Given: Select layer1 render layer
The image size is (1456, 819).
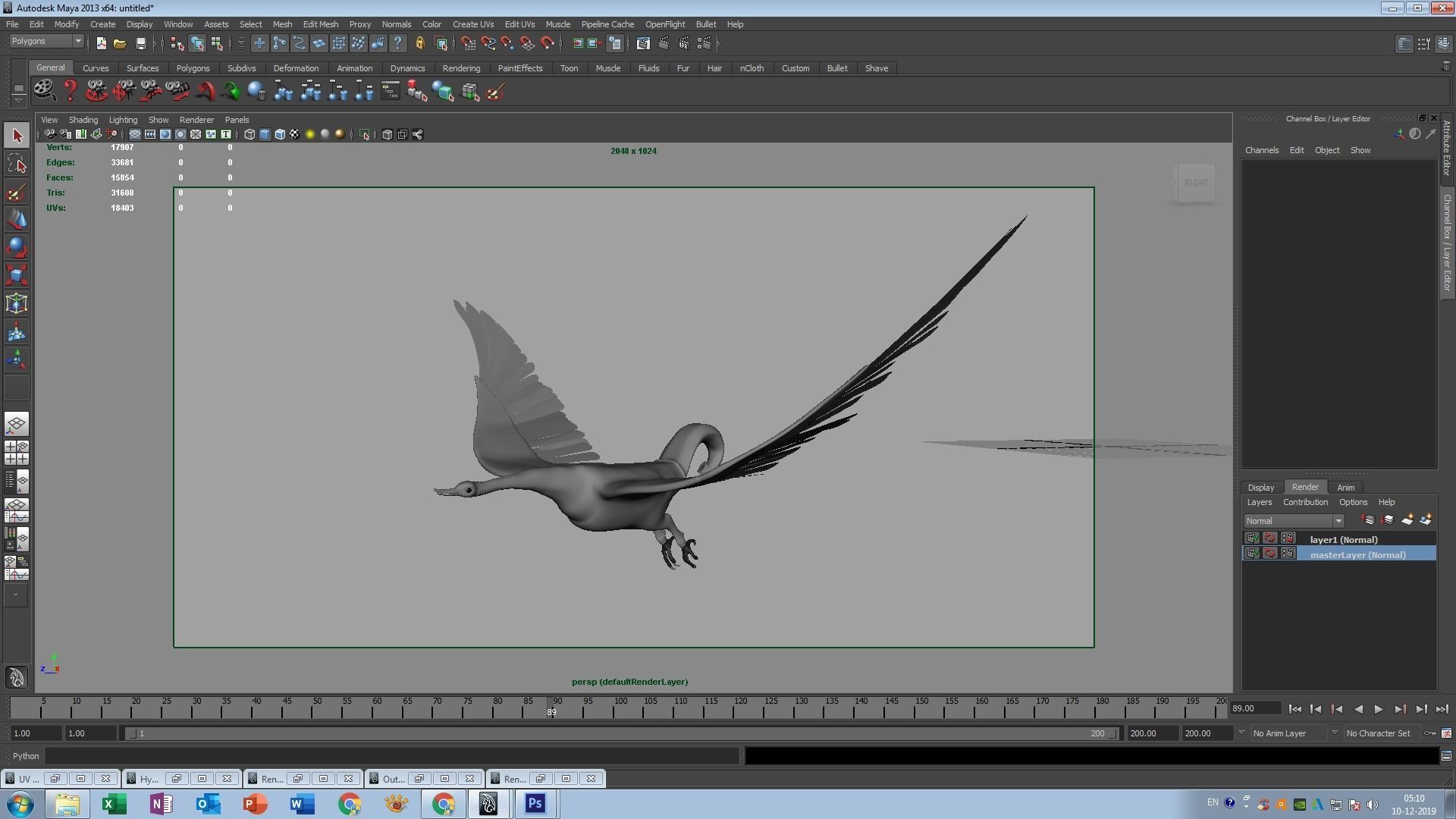Looking at the screenshot, I should tap(1343, 540).
